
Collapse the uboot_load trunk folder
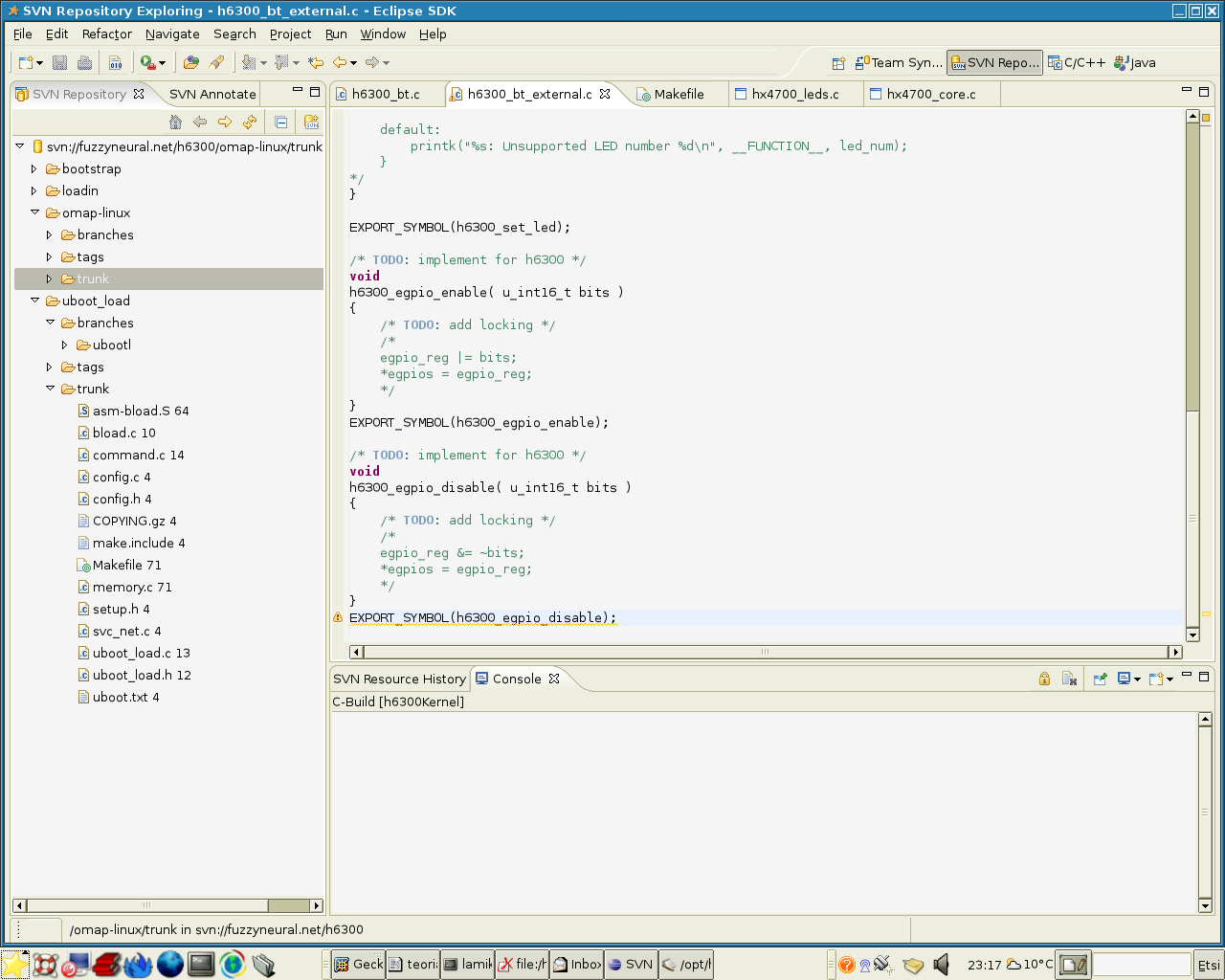(x=50, y=389)
